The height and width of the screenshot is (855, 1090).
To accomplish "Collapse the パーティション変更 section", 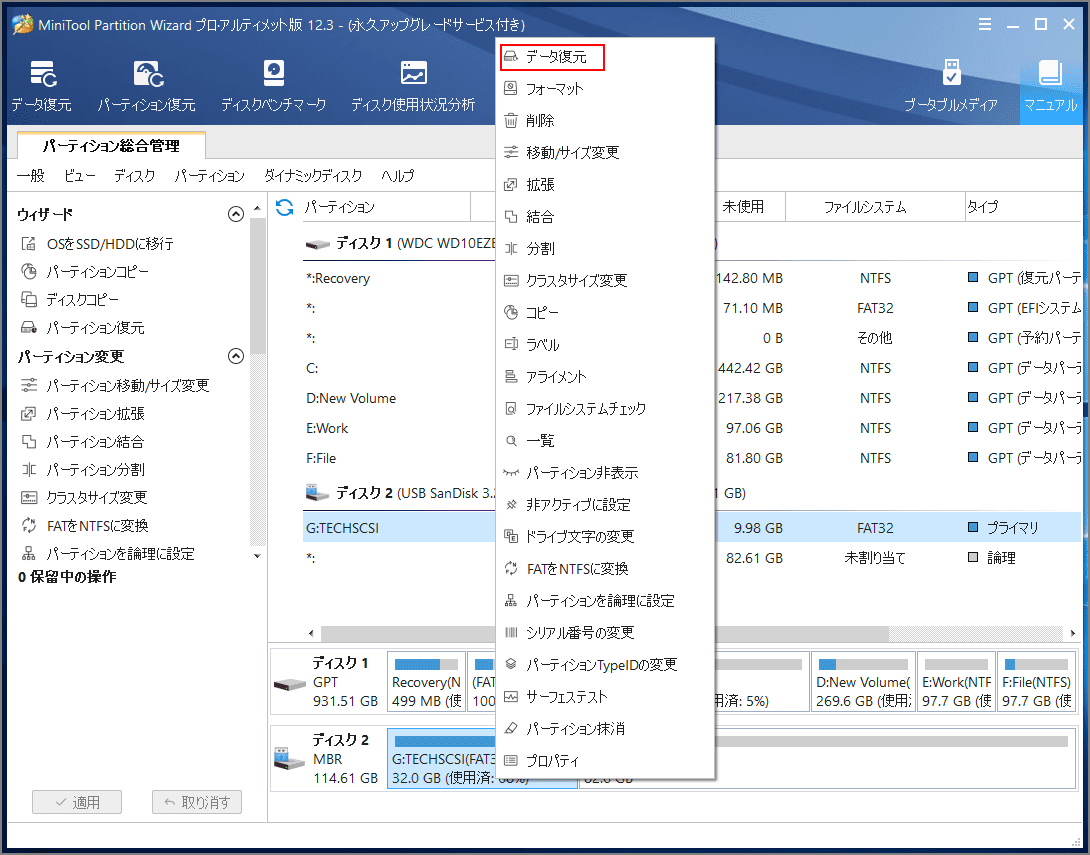I will [x=236, y=355].
